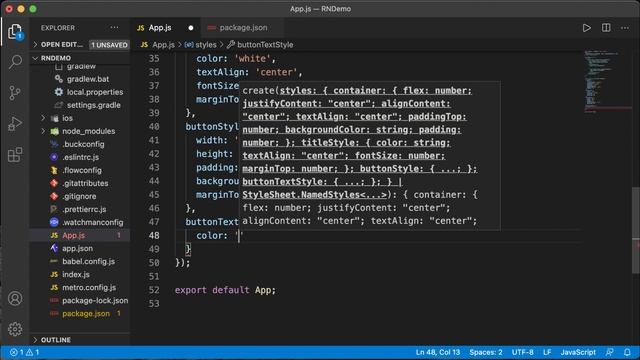The width and height of the screenshot is (640, 360).
Task: Open gradlew.bat file
Action: (x=88, y=79)
